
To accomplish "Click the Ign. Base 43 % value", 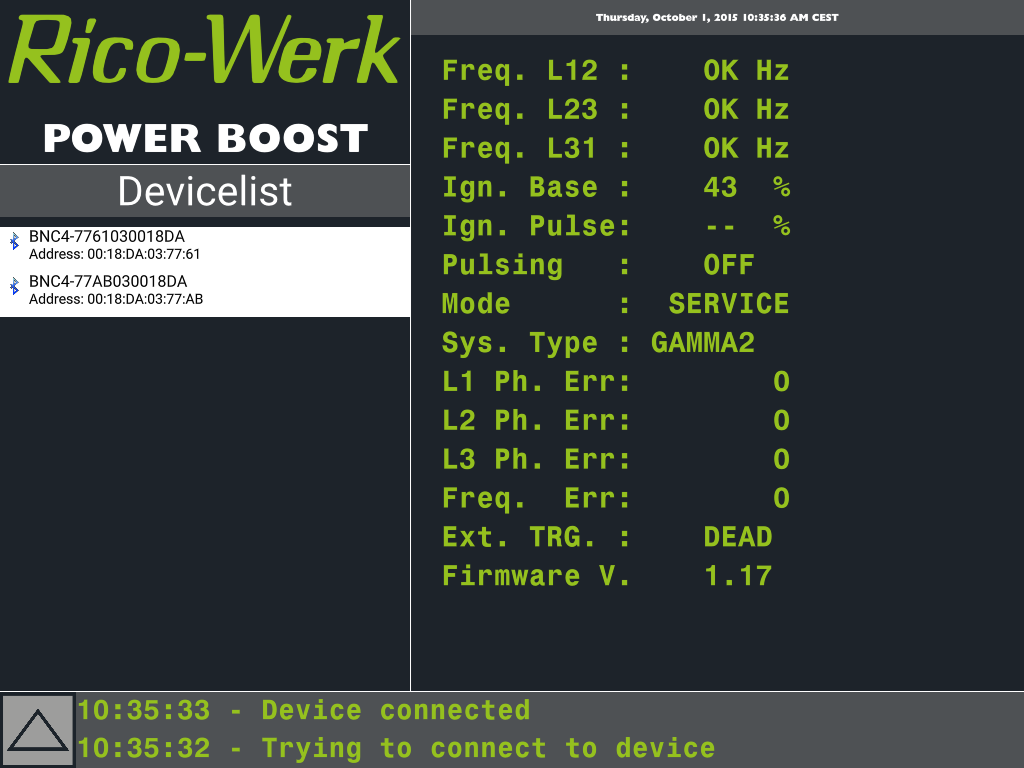I will 747,187.
